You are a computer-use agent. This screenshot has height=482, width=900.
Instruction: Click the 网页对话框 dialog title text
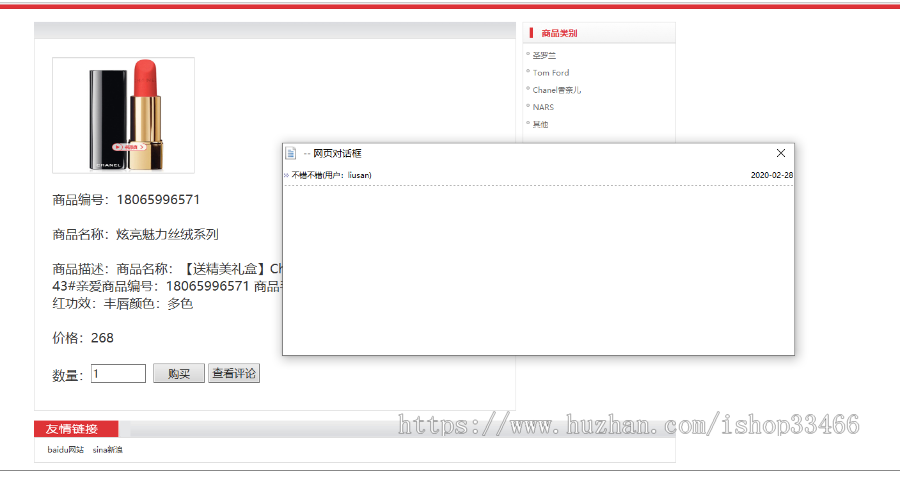point(337,153)
